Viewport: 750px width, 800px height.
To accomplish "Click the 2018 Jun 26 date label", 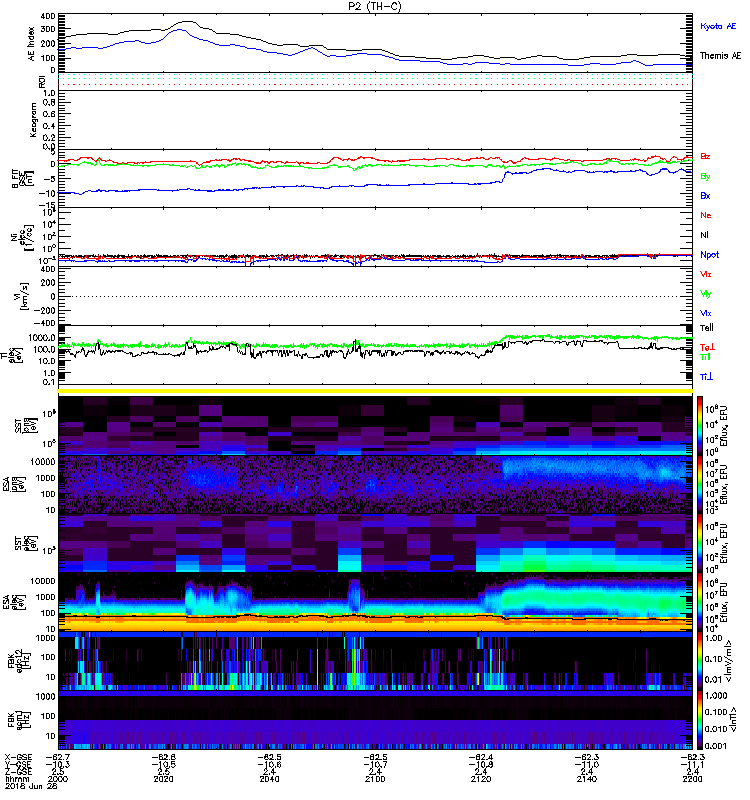I will point(31,786).
